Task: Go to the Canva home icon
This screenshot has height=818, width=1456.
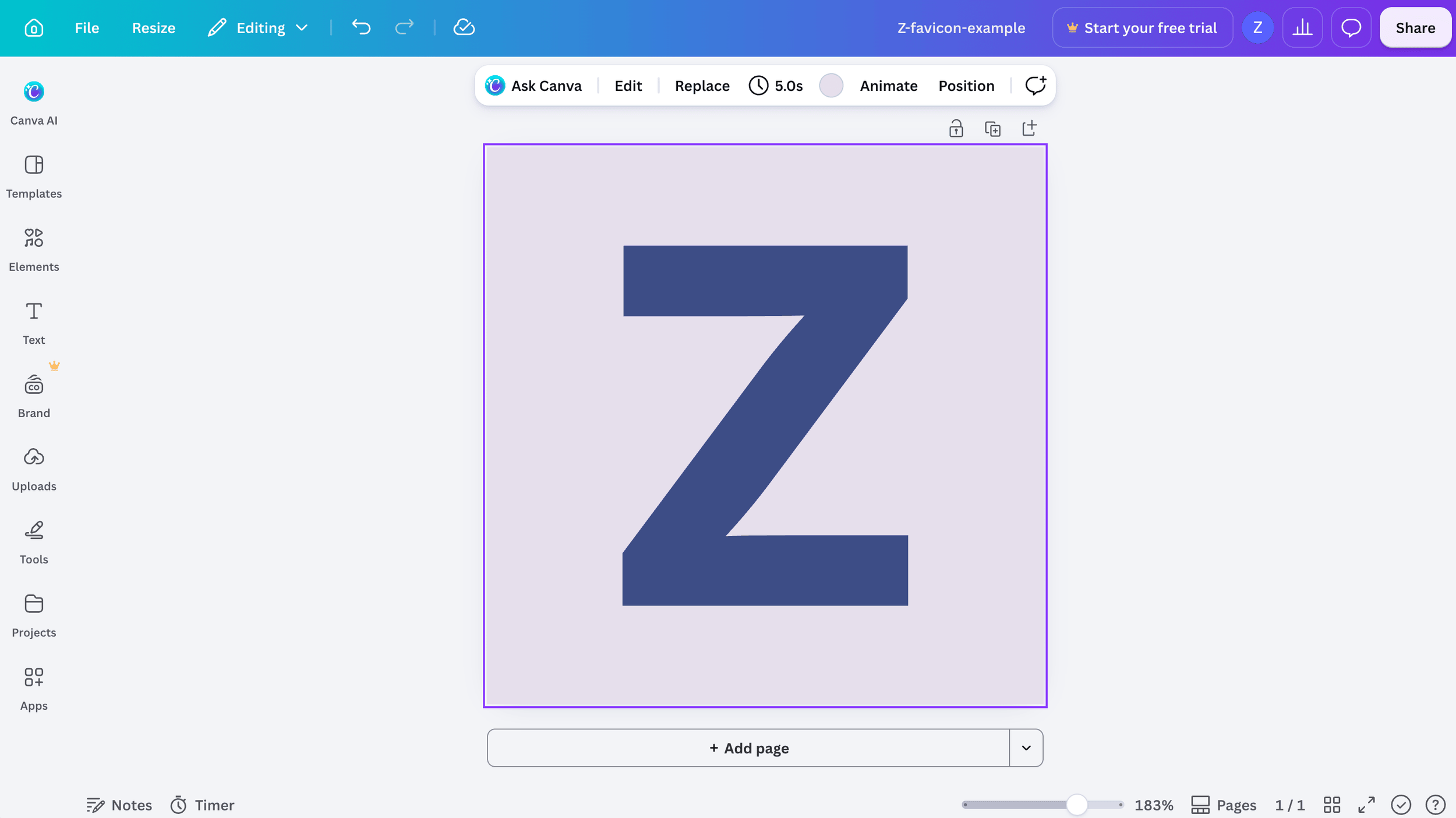Action: [x=34, y=27]
